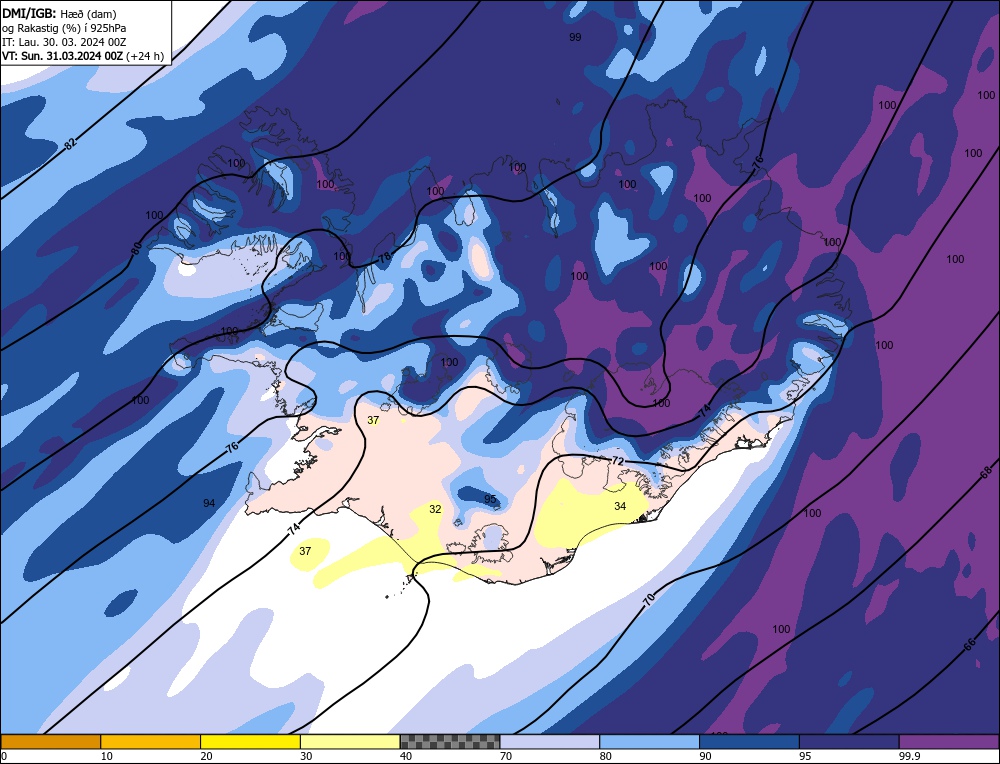Click the light blue 80–90 legend swatch
This screenshot has width=1000, height=764.
pos(649,742)
